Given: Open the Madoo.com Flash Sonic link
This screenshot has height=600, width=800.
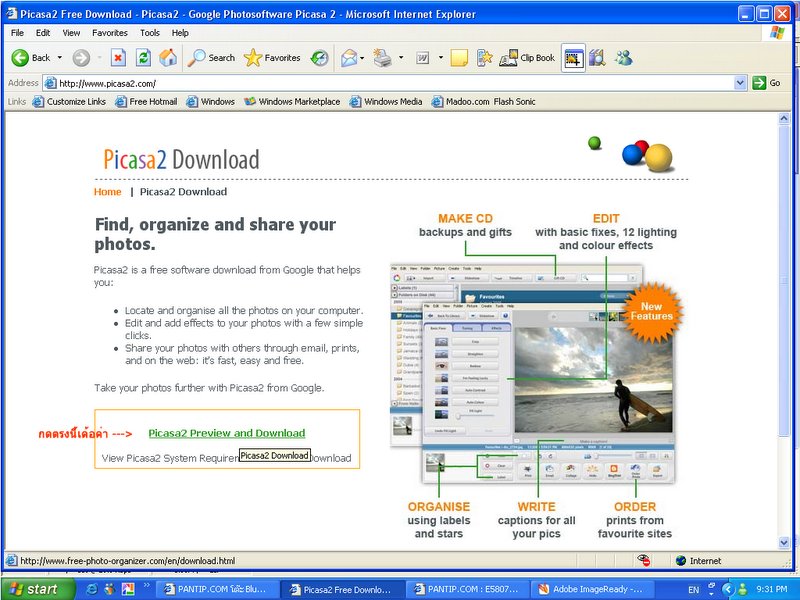Looking at the screenshot, I should point(484,102).
